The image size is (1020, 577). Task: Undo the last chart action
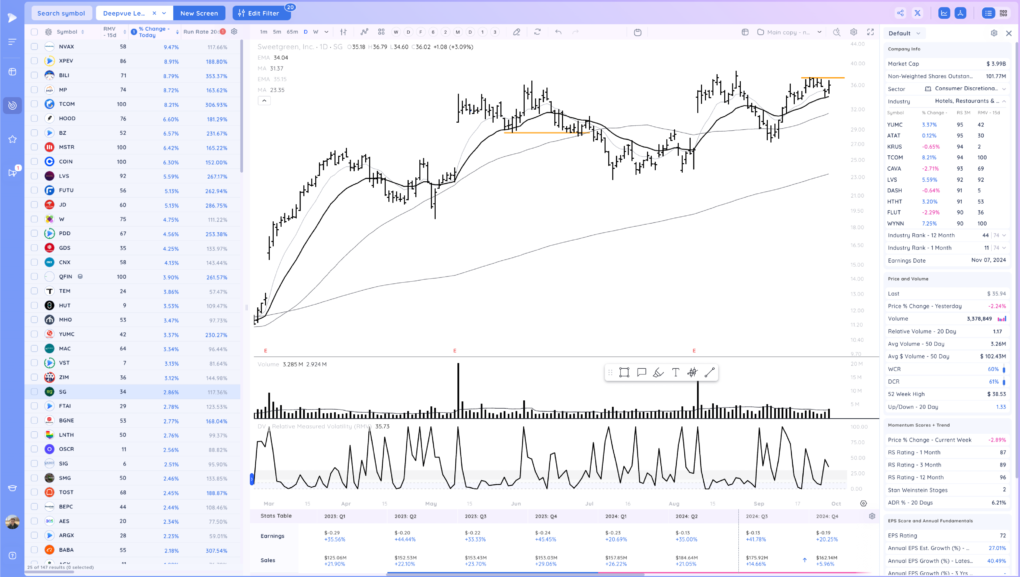coord(558,32)
